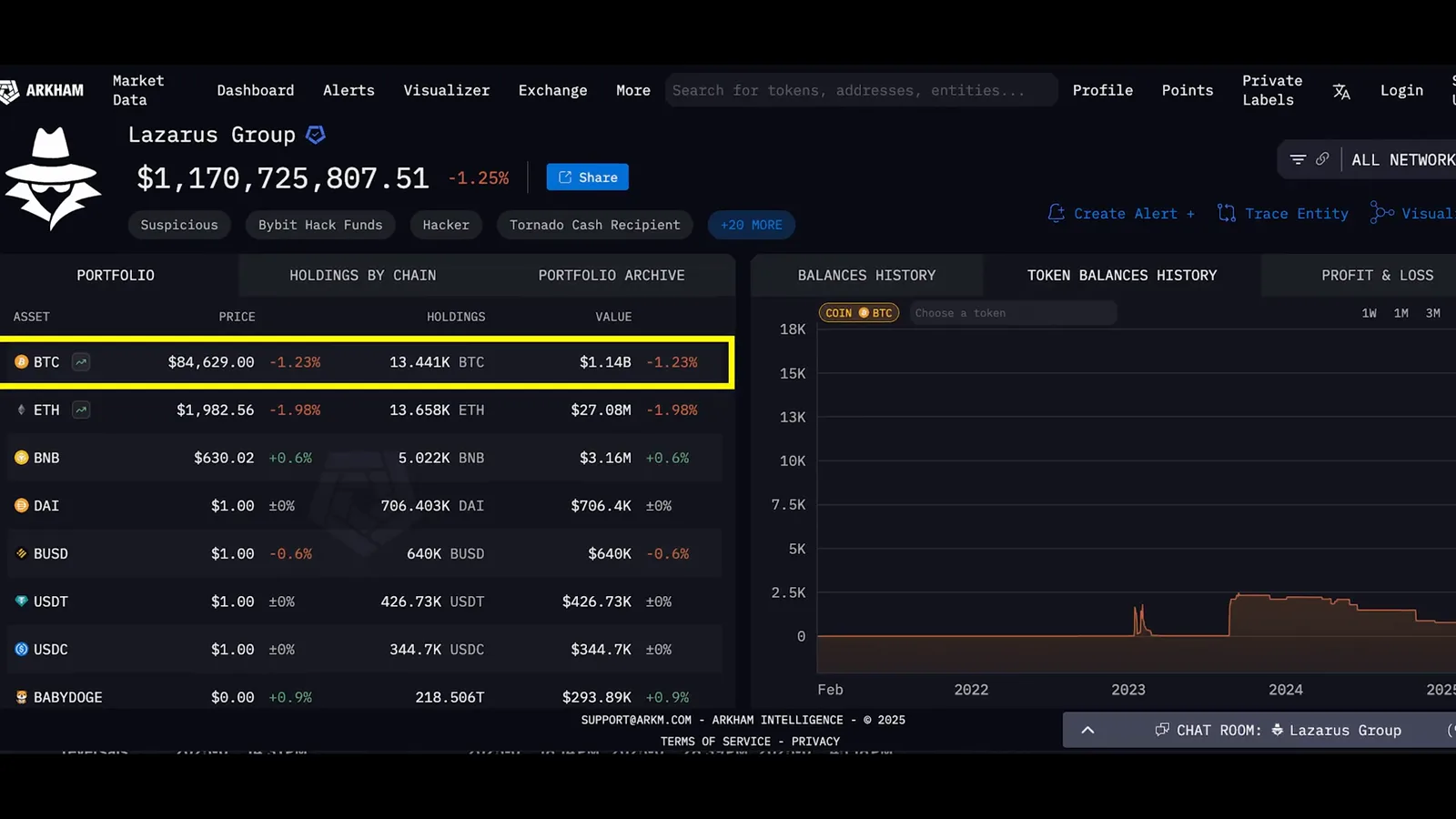1456x819 pixels.
Task: Click the ETH chart trend icon
Action: 81,410
